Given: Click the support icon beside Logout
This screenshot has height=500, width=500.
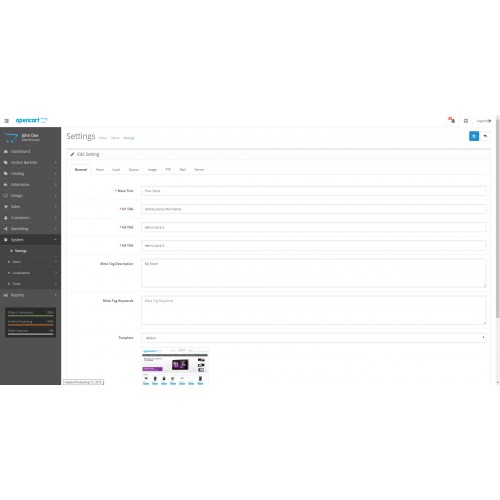Looking at the screenshot, I should 466,121.
